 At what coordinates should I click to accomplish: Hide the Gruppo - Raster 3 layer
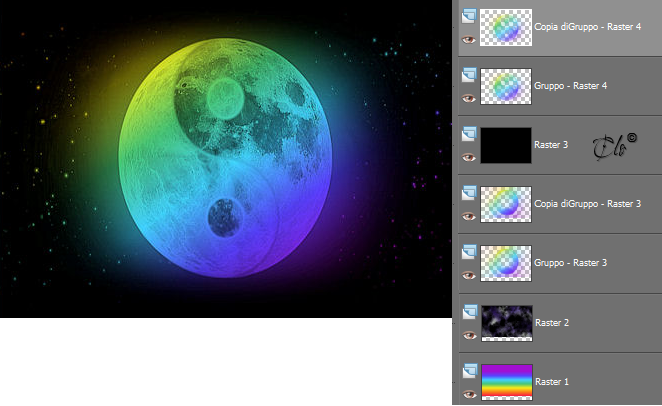pyautogui.click(x=469, y=276)
